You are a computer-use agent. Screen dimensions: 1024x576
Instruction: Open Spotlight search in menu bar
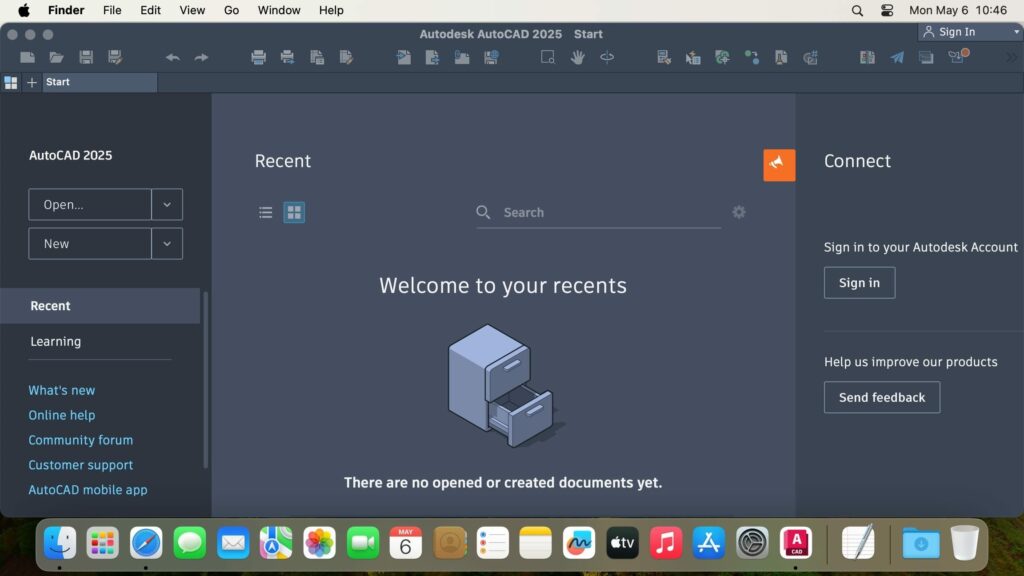click(857, 10)
